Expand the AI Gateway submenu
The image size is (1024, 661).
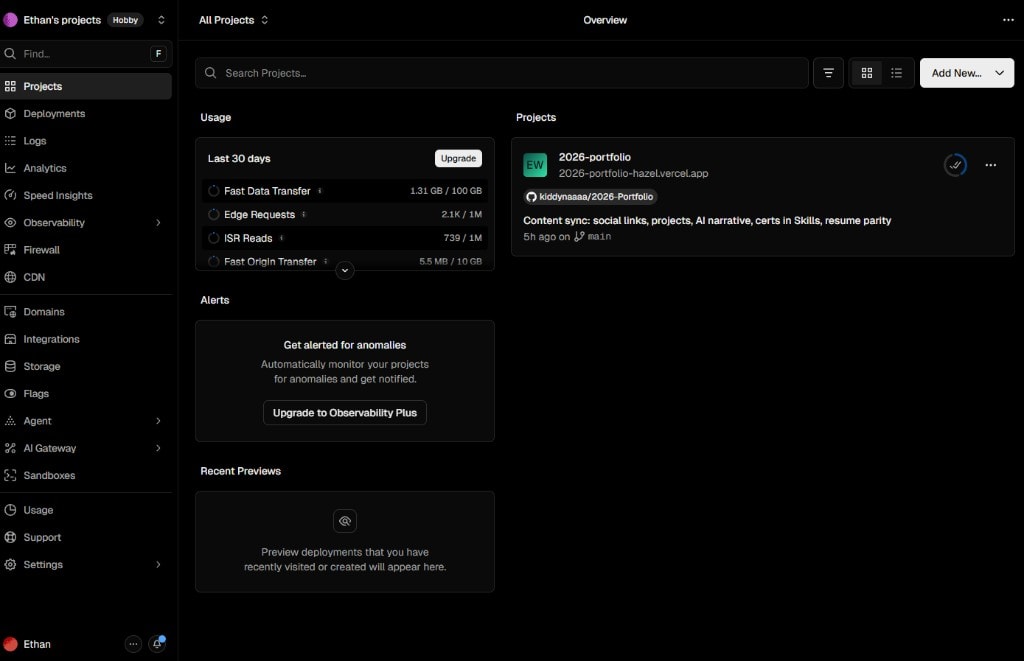[158, 449]
